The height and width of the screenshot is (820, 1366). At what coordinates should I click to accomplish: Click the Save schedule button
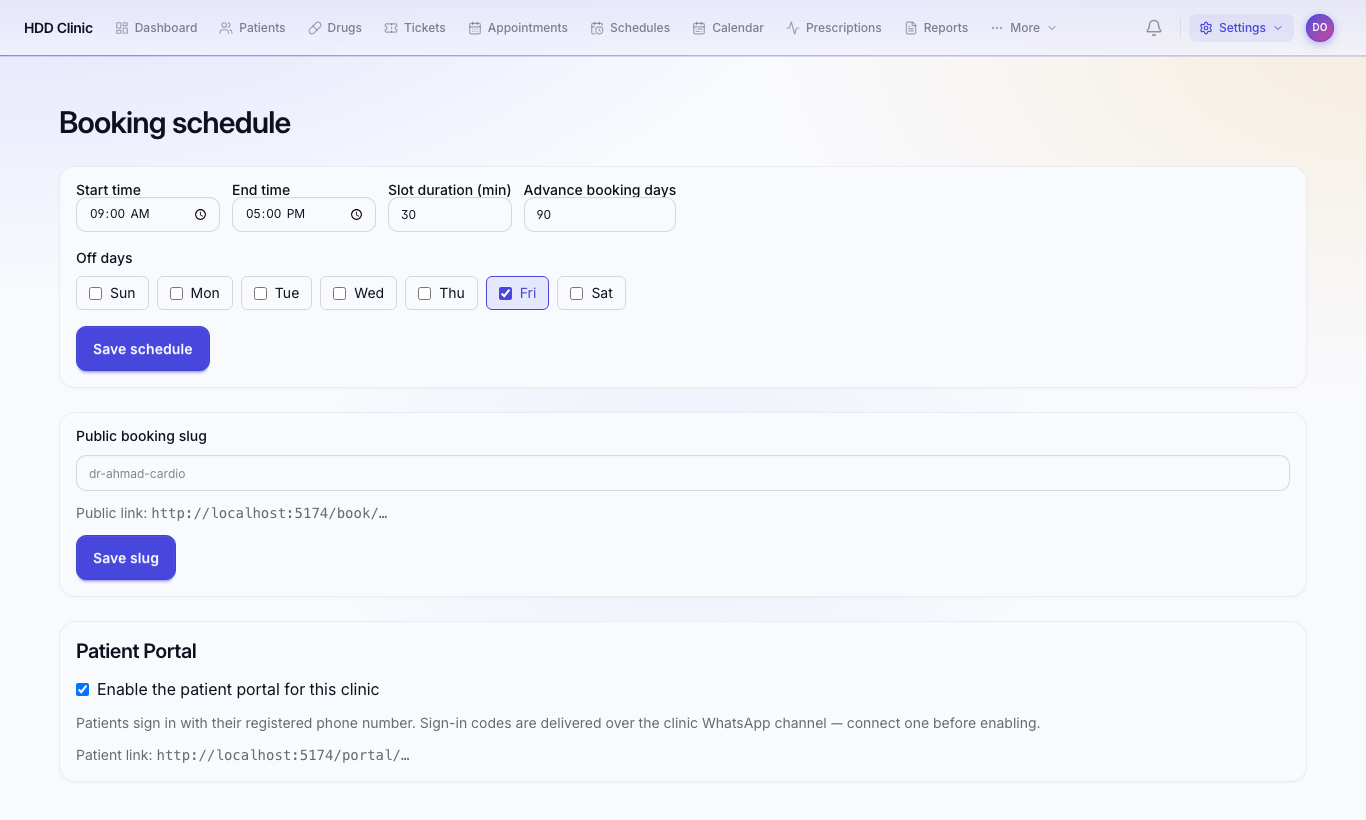pos(143,349)
